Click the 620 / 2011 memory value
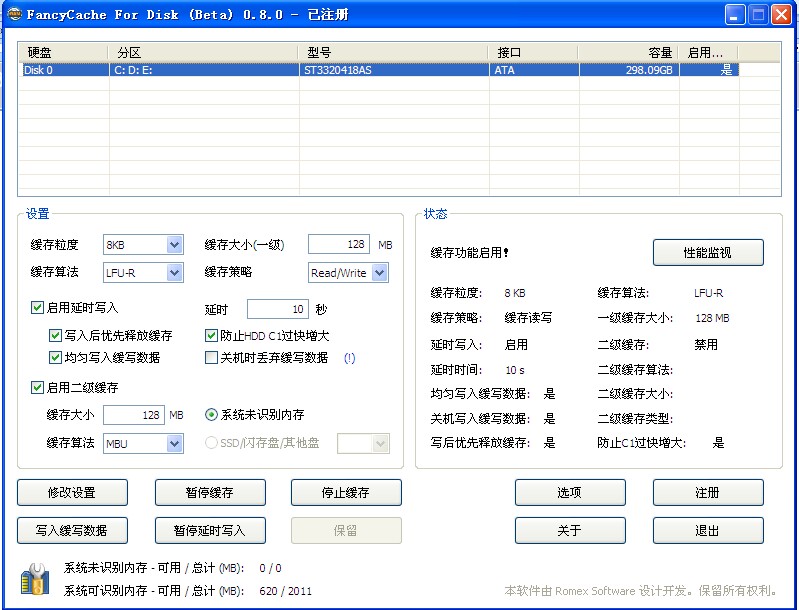 285,591
